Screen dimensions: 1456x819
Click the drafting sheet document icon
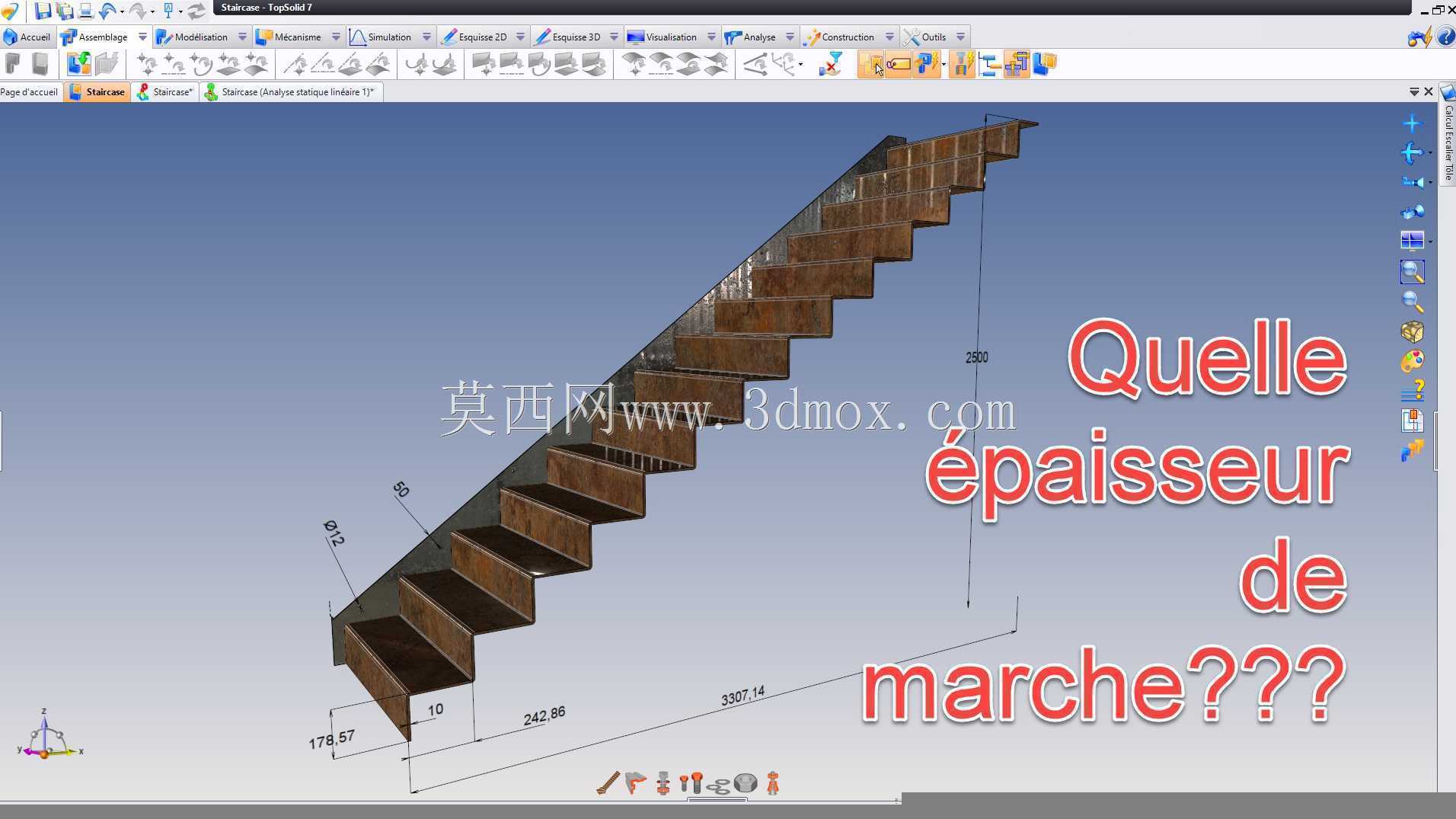point(1412,421)
